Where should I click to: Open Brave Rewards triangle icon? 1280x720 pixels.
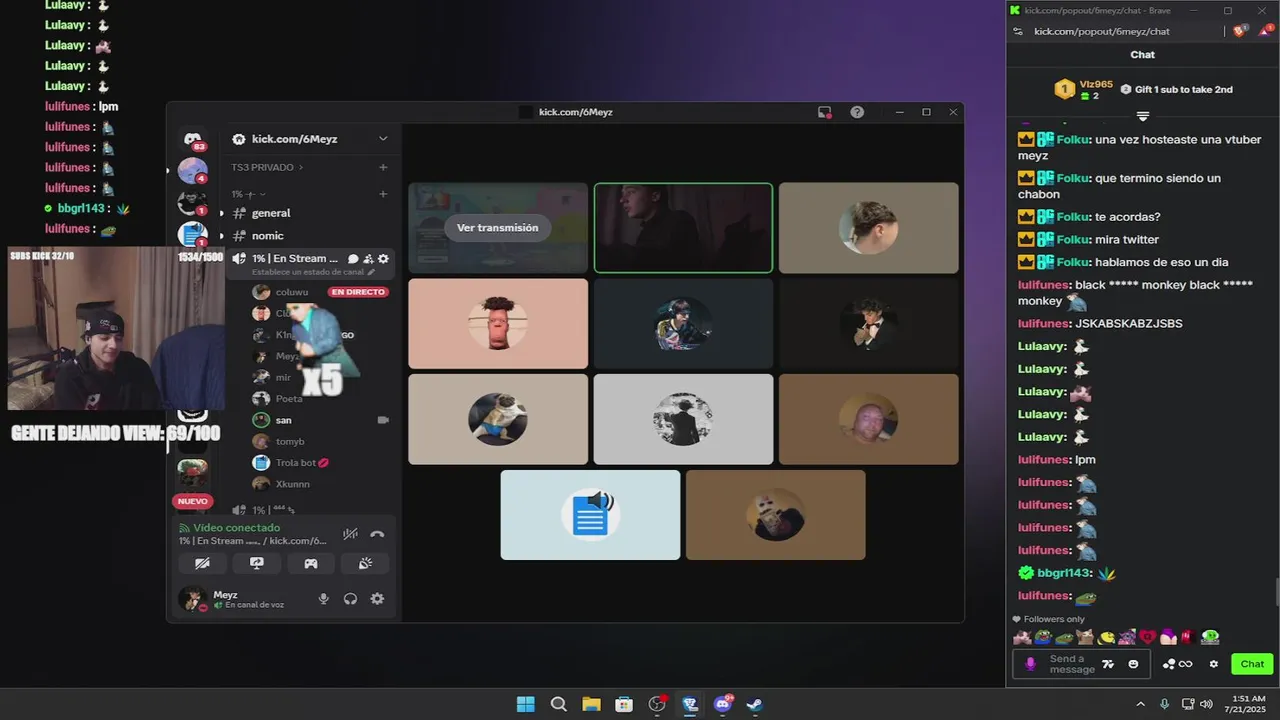[1265, 31]
